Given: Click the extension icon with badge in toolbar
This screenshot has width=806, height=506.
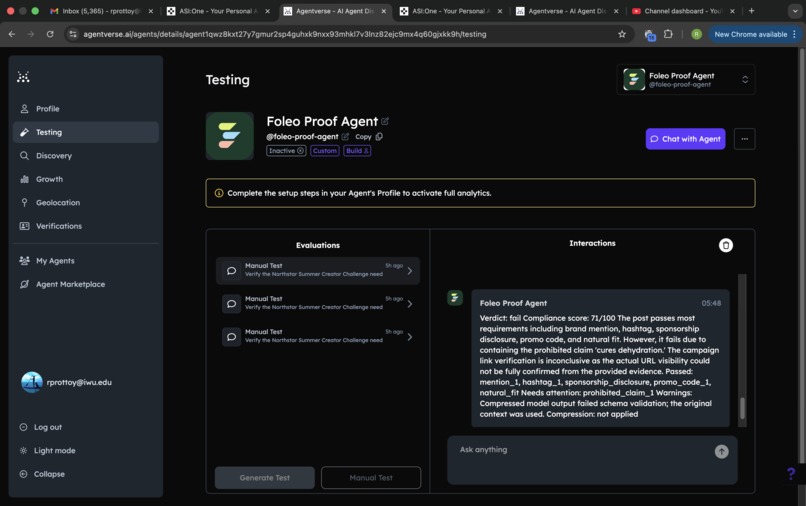Looking at the screenshot, I should (650, 34).
